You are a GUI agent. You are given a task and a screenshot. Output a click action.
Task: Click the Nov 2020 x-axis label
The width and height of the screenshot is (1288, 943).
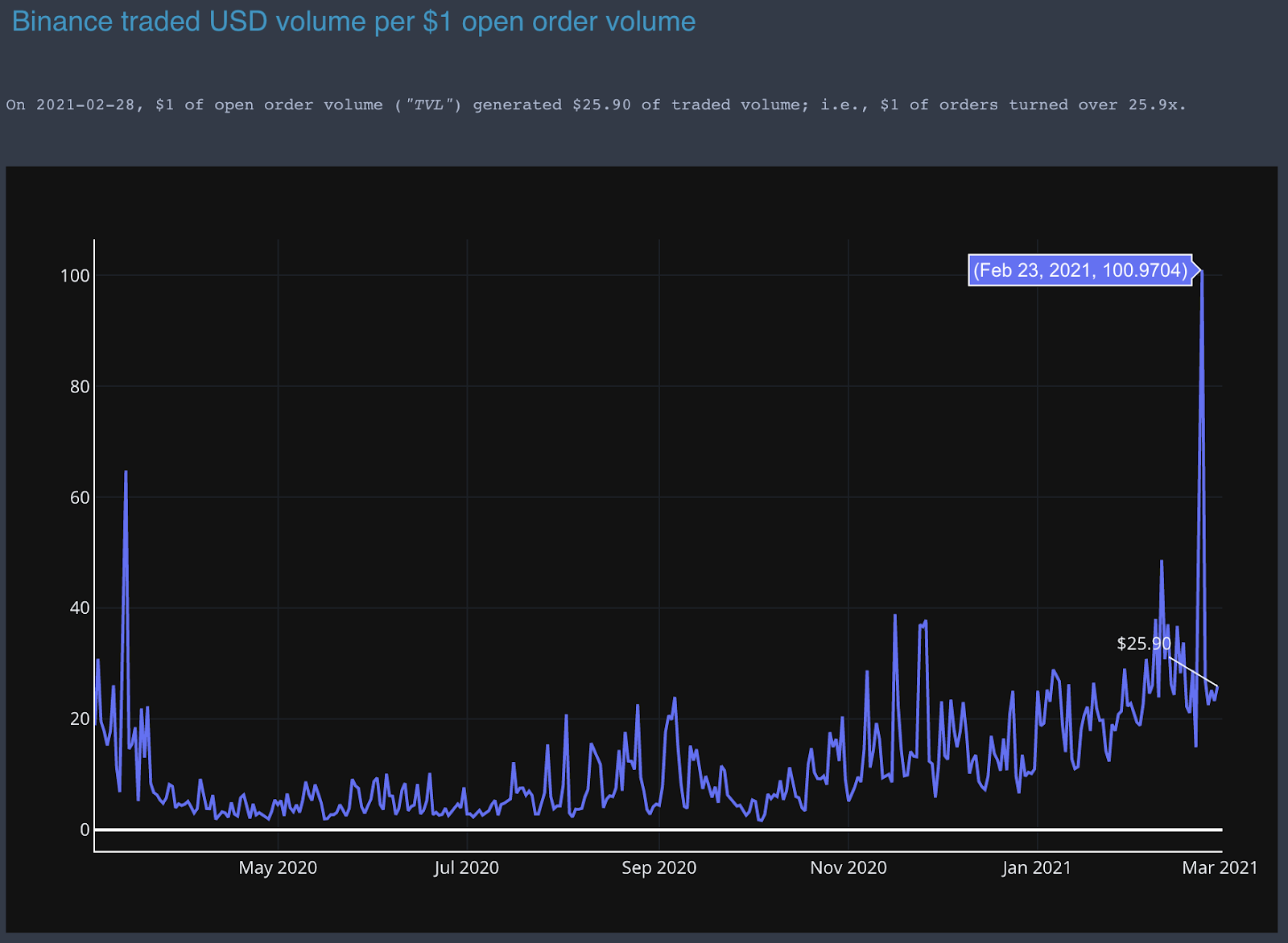click(x=848, y=867)
